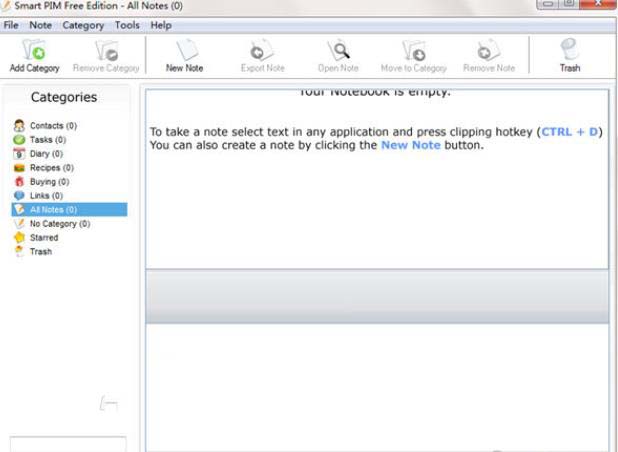This screenshot has height=452, width=618.
Task: Click the Recipes category icon
Action: 19,168
